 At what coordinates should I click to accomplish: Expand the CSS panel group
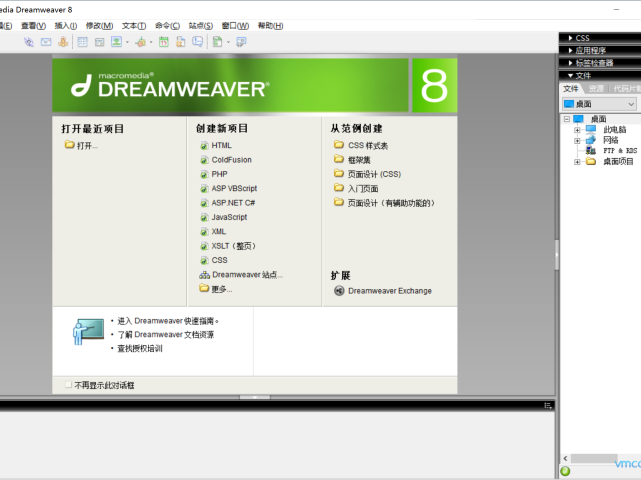(x=571, y=38)
